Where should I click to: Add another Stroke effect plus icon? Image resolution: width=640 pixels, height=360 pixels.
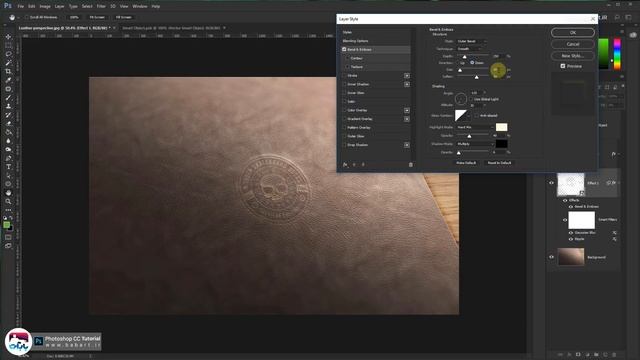(407, 76)
